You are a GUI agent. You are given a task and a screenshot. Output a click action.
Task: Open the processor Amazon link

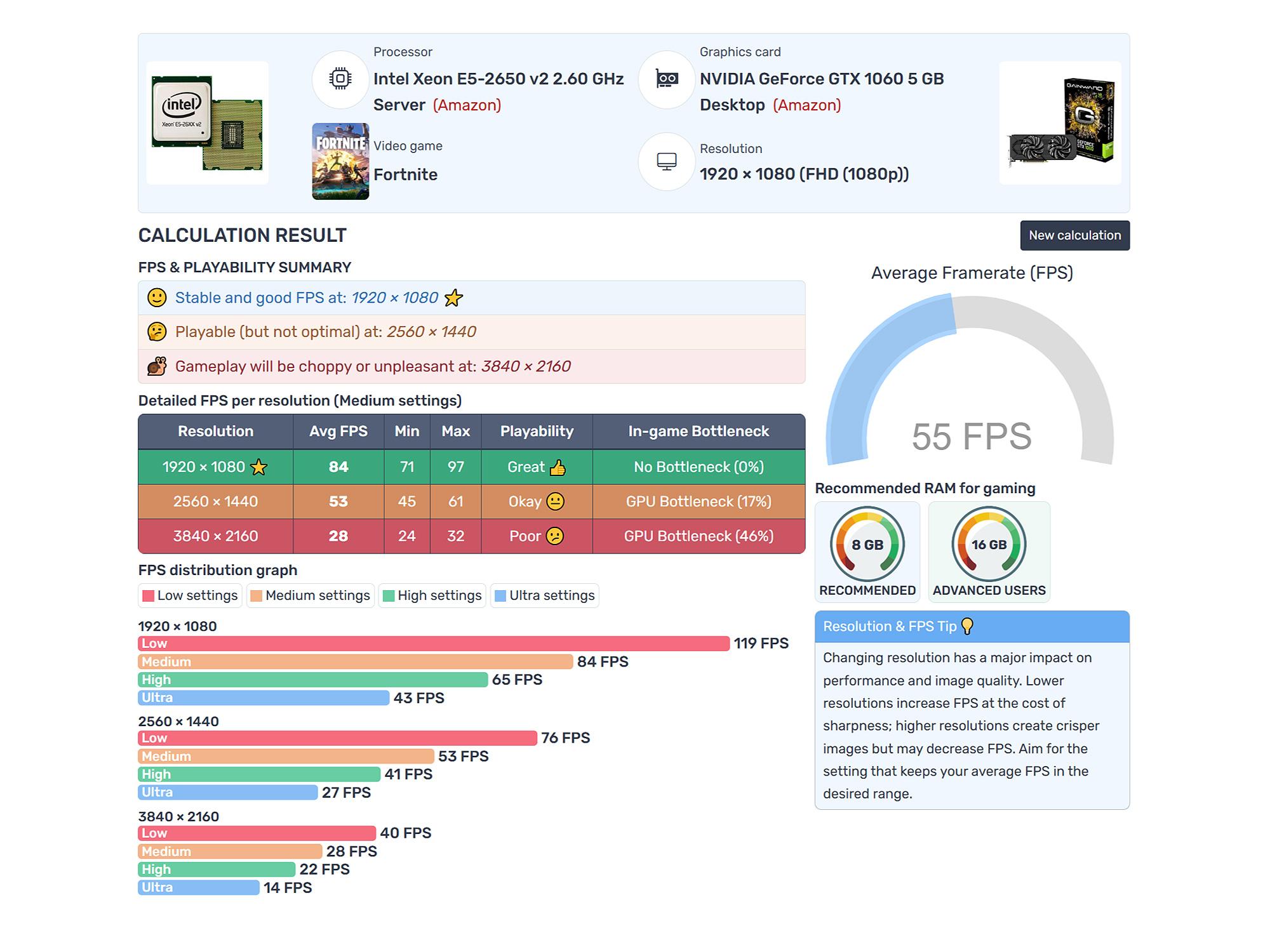click(467, 105)
